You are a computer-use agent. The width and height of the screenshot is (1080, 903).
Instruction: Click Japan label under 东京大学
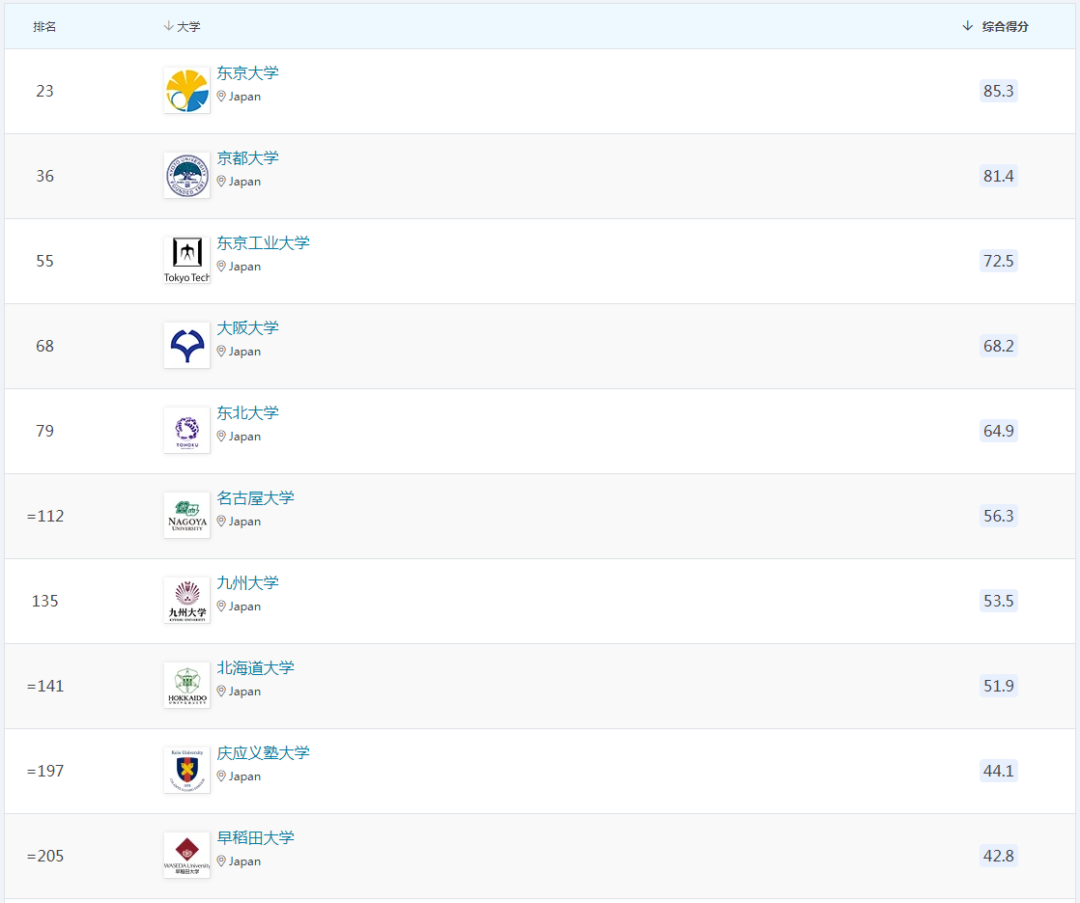[245, 97]
